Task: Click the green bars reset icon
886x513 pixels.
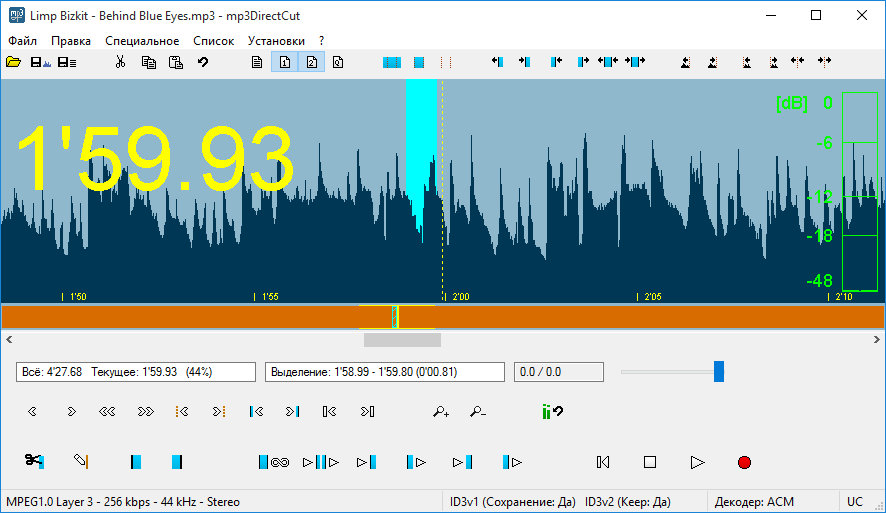Action: [x=552, y=412]
